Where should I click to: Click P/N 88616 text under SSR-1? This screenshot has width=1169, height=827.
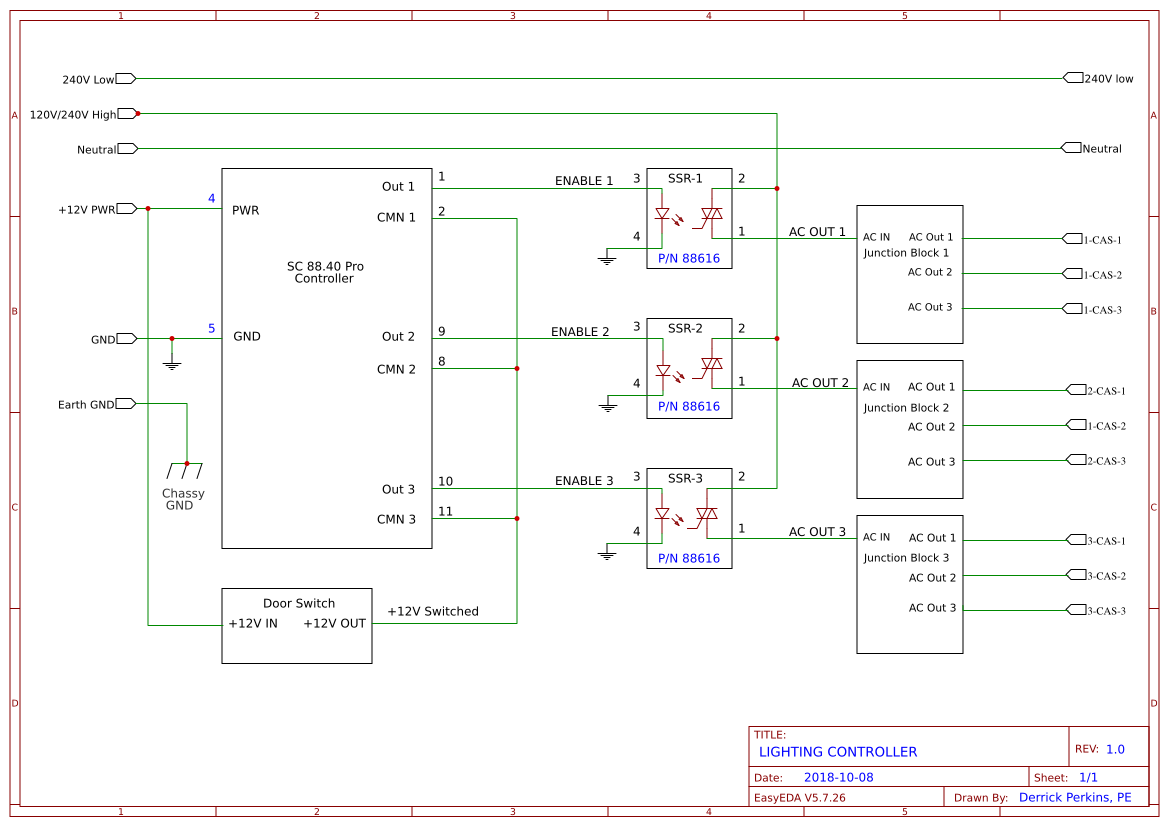pyautogui.click(x=689, y=259)
